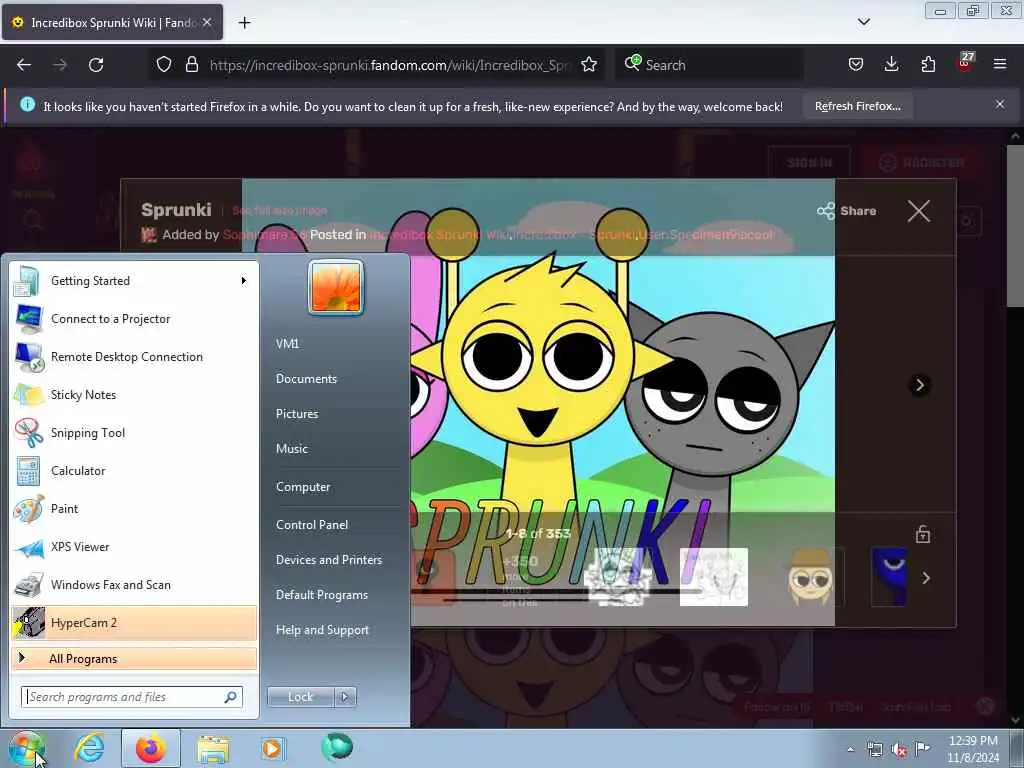Open the Action Center flag icon
This screenshot has width=1024, height=768.
(x=923, y=749)
